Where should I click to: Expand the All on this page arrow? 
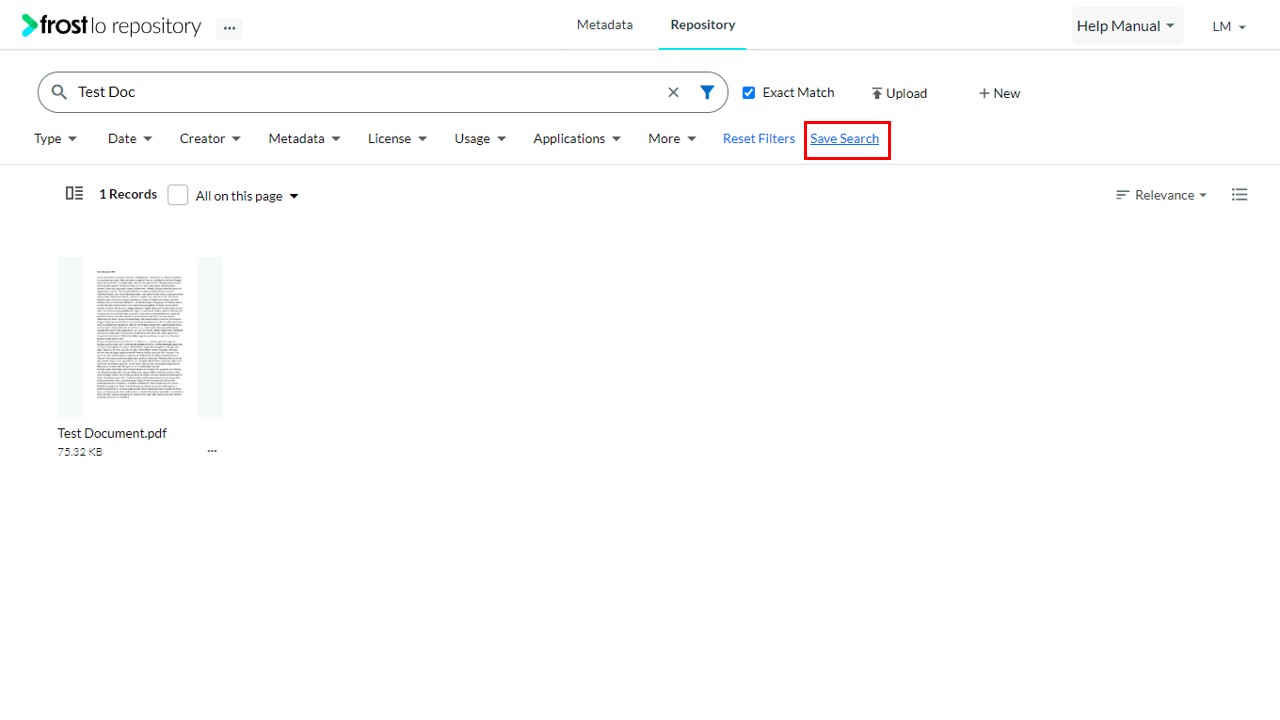coord(294,196)
